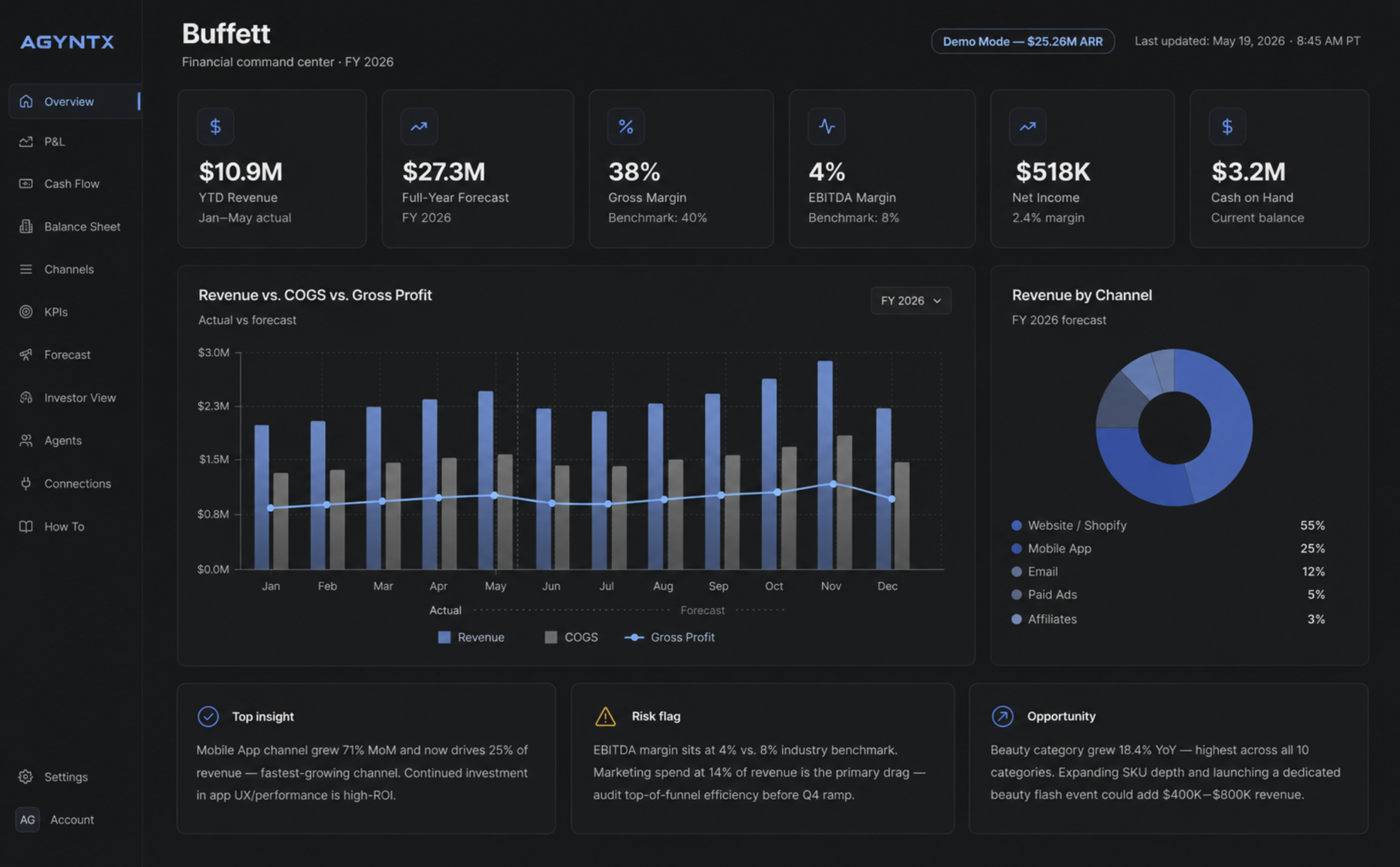1400x867 pixels.
Task: Click the trend icon on Net Income card
Action: click(x=1028, y=127)
